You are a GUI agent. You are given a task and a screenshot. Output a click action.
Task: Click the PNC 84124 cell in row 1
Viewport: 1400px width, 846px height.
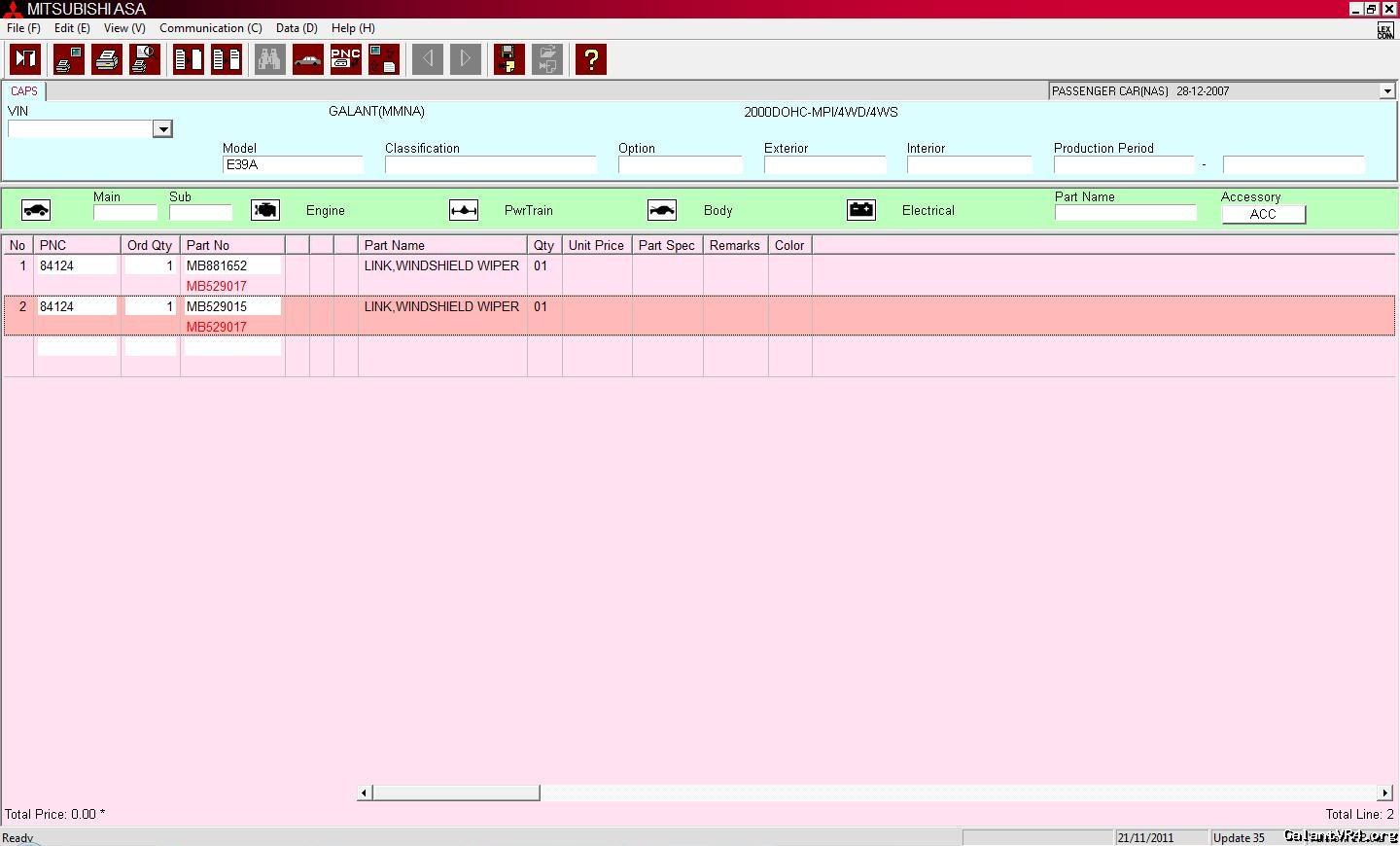[77, 265]
